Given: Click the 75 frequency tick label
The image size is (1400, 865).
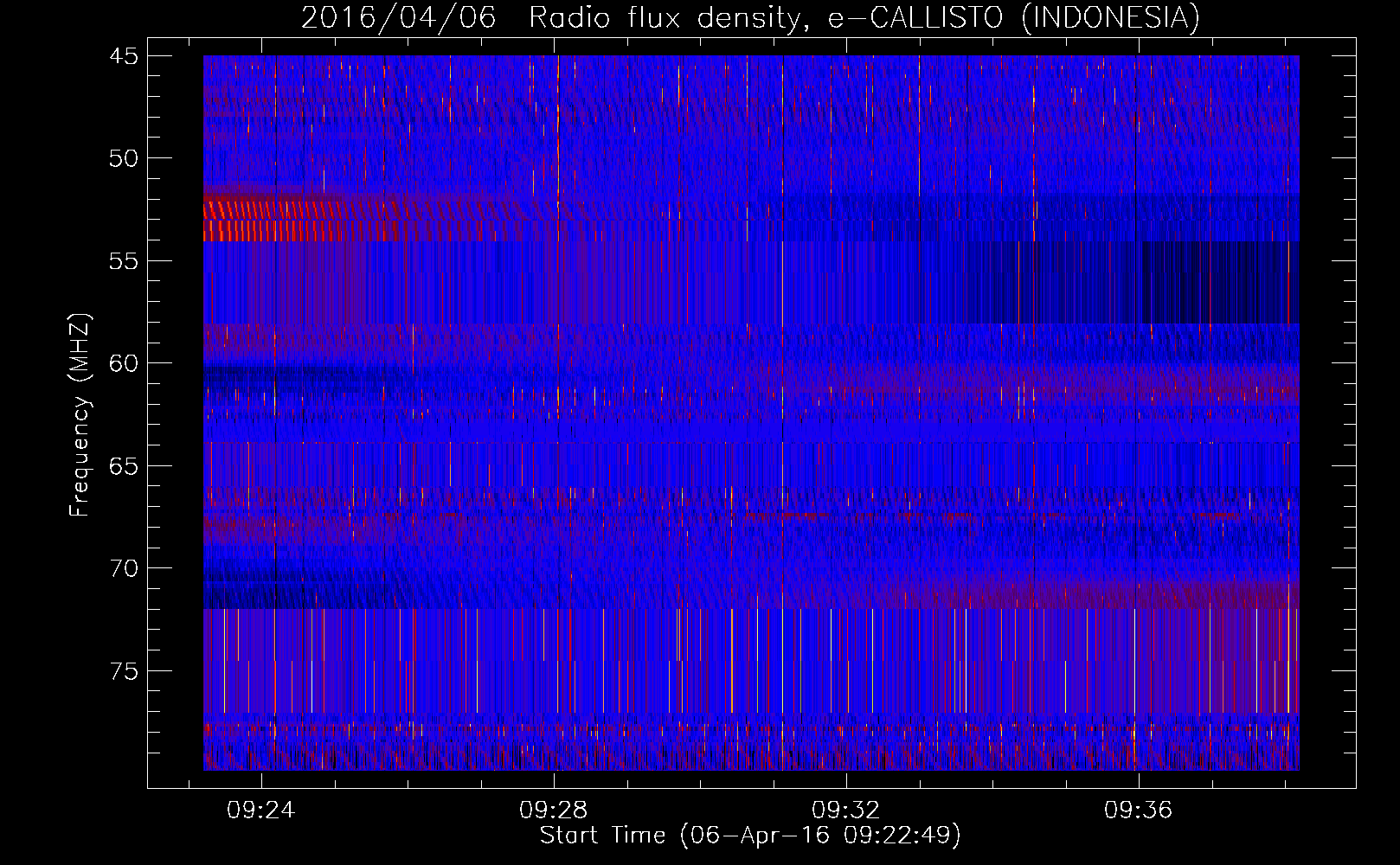Looking at the screenshot, I should 124,671.
